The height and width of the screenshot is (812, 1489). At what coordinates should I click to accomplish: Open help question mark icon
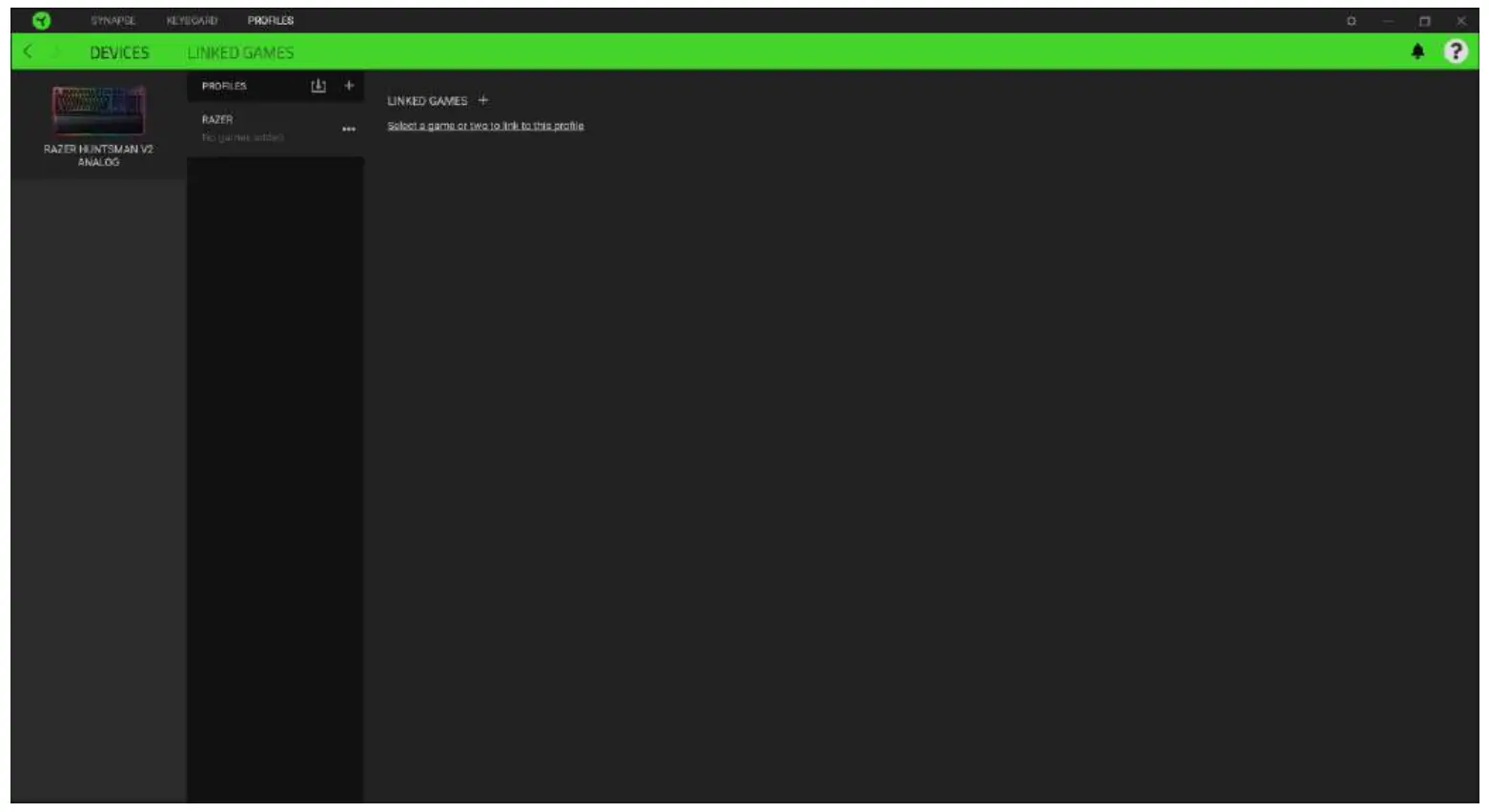[1455, 51]
